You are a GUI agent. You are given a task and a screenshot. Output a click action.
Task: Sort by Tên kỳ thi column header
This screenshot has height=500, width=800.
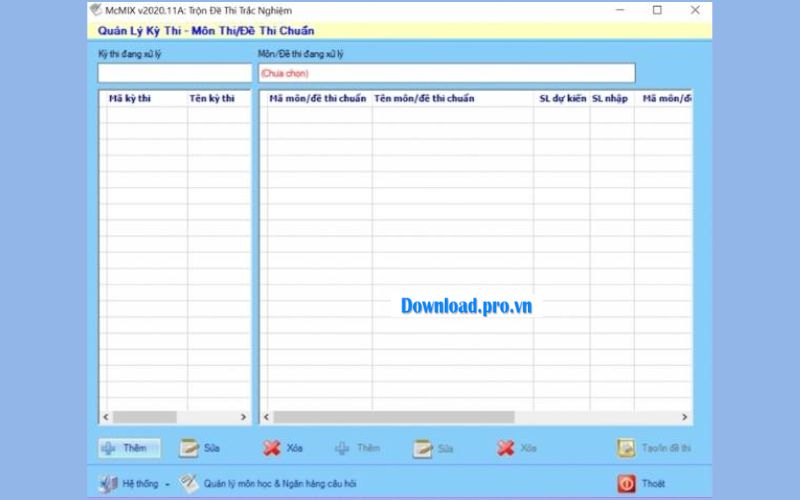(x=212, y=98)
